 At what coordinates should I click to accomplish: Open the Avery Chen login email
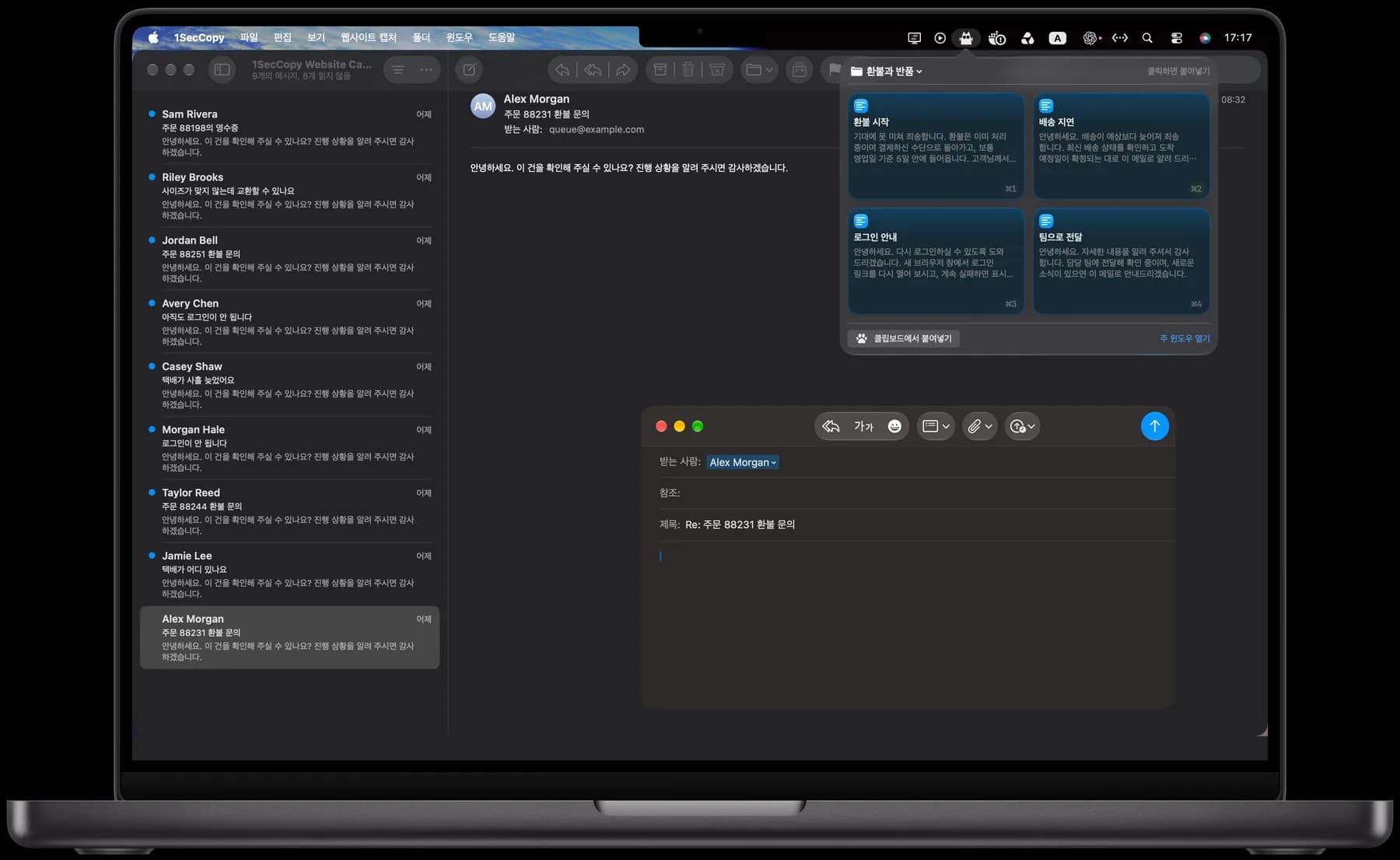[x=289, y=322]
